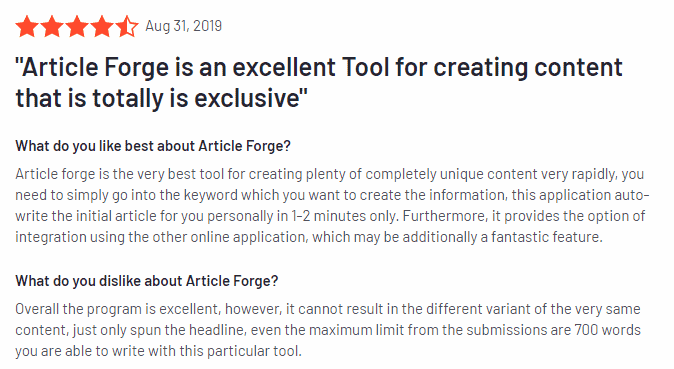The width and height of the screenshot is (674, 369).
Task: Click the first orange rating star
Action: 27,26
